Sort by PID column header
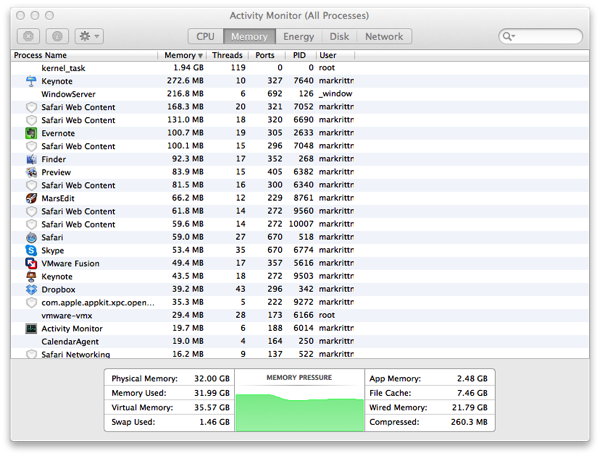 [300, 55]
